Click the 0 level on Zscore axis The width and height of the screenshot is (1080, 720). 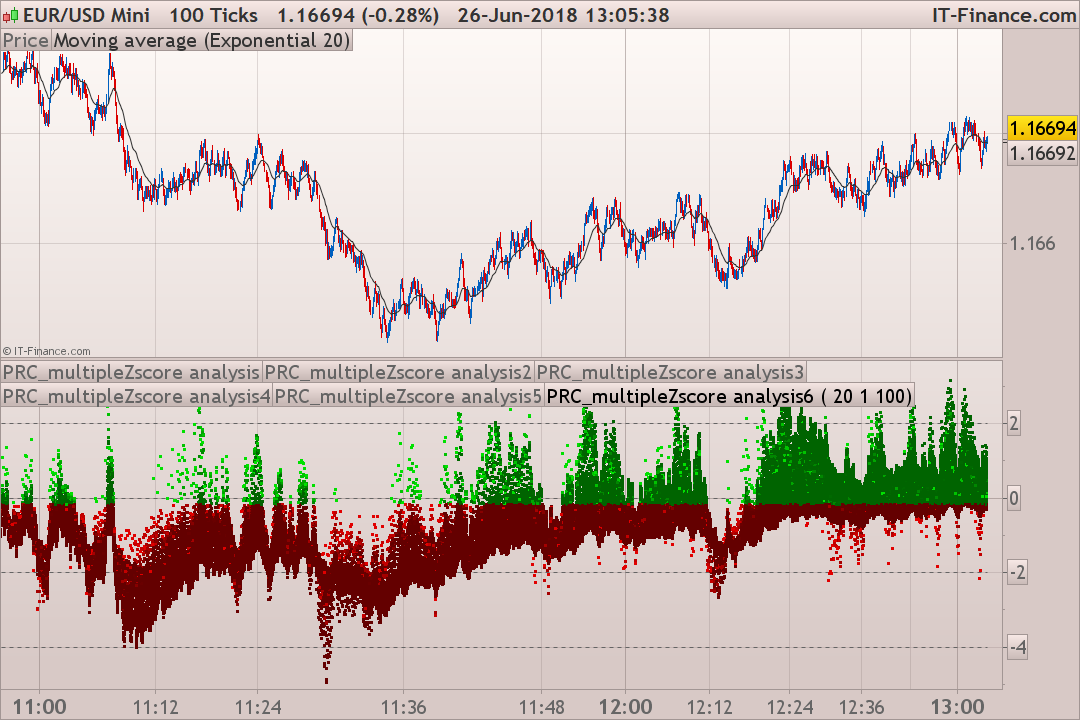click(1014, 498)
